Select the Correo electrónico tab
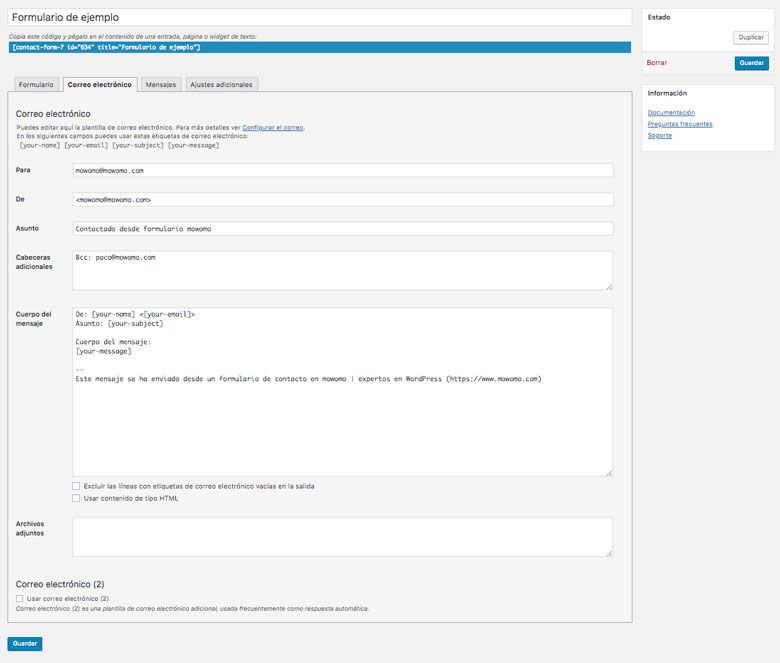The height and width of the screenshot is (663, 780). pos(100,85)
